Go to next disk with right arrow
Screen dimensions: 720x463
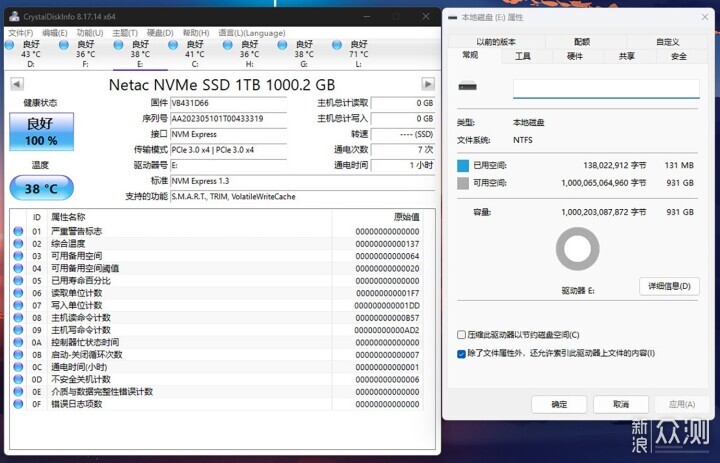coord(428,84)
